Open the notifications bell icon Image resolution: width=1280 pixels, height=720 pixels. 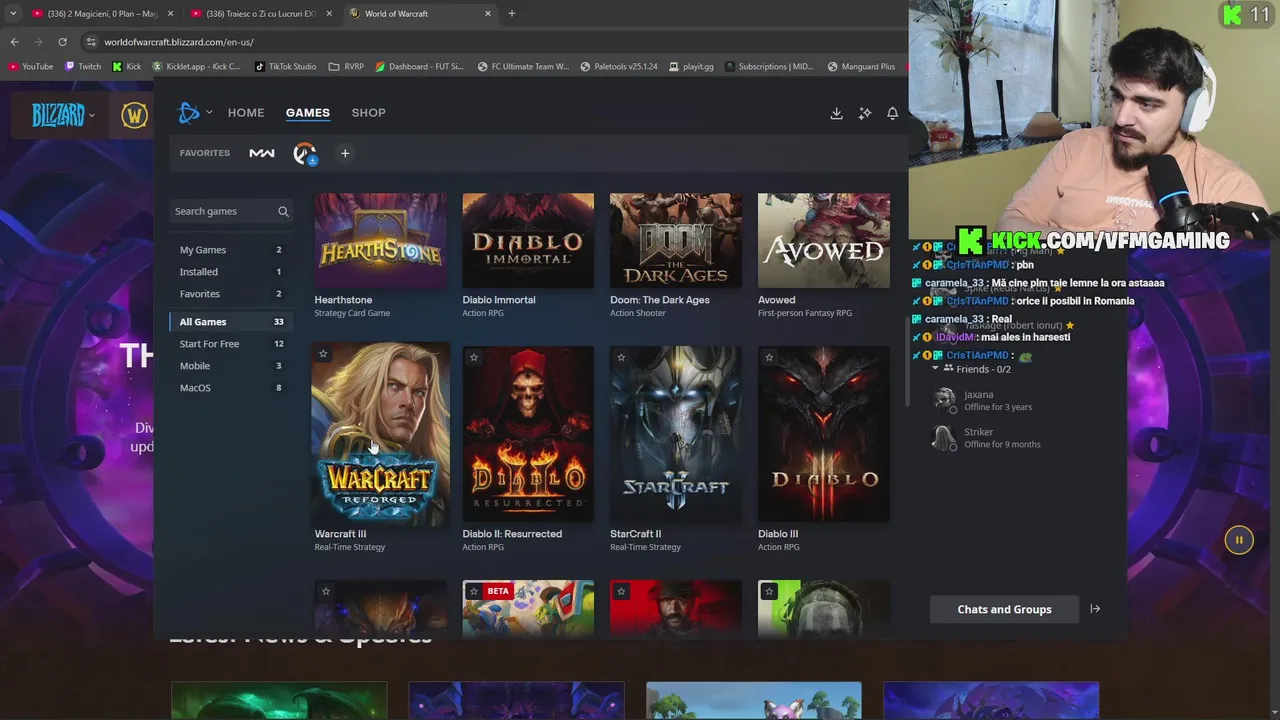893,114
